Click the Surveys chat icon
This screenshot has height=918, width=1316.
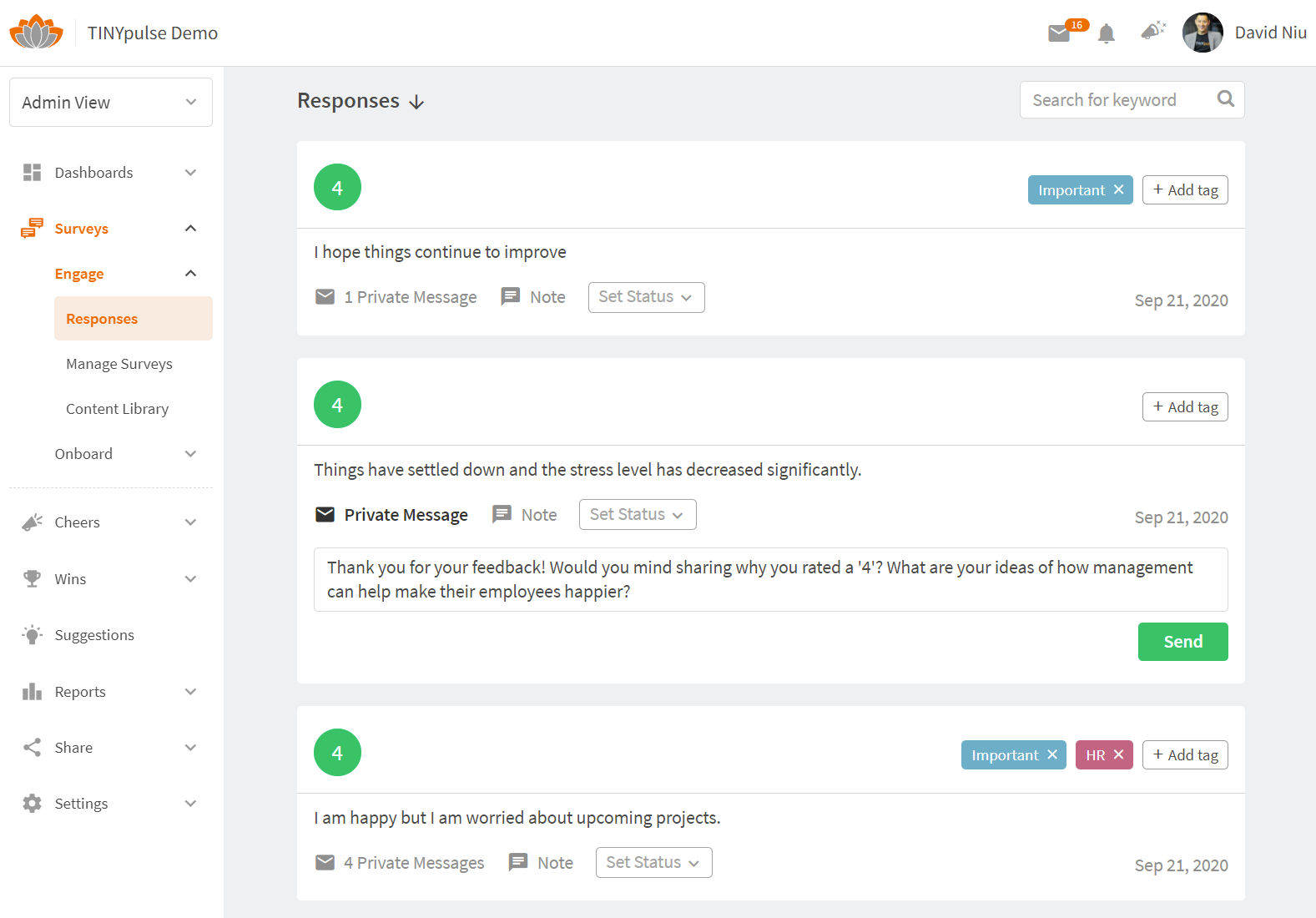(32, 228)
